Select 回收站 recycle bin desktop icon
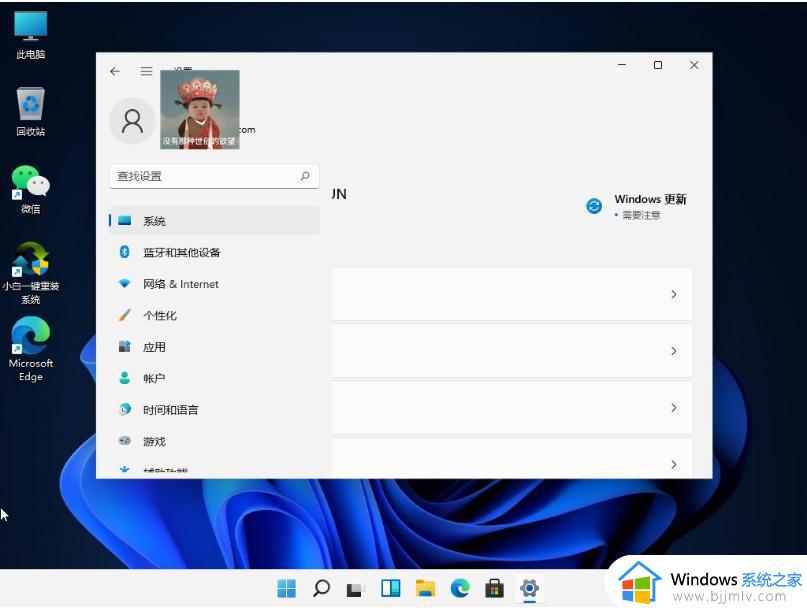Image resolution: width=807 pixels, height=610 pixels. pyautogui.click(x=30, y=112)
